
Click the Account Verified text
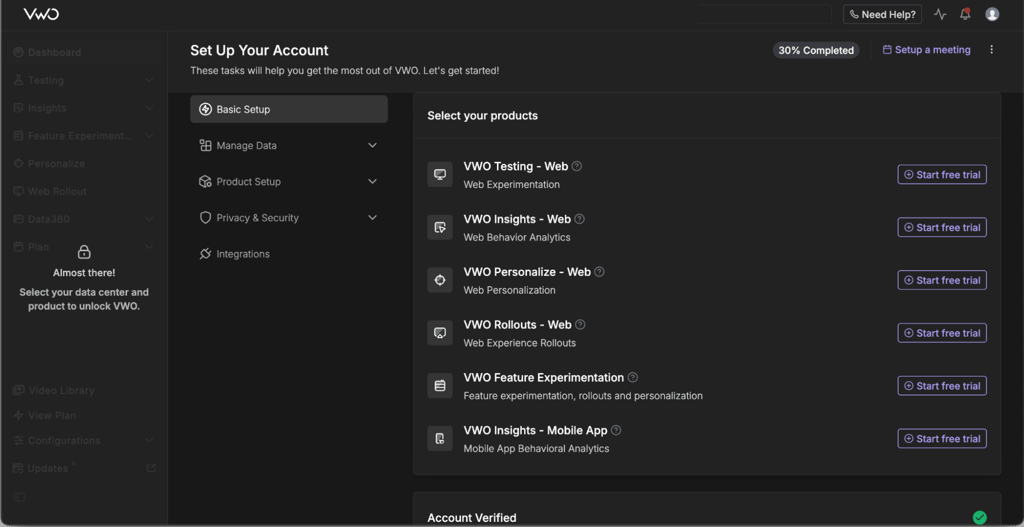472,518
